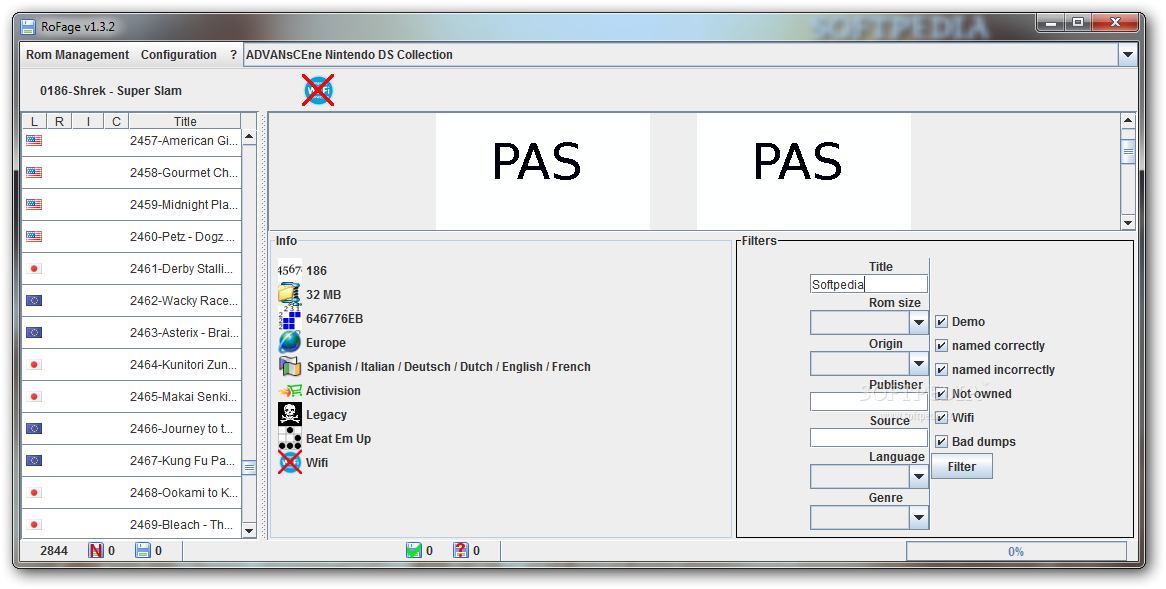Image resolution: width=1166 pixels, height=589 pixels.
Task: Click the US flag for 2460-Petz - Dogz
Action: coord(34,236)
